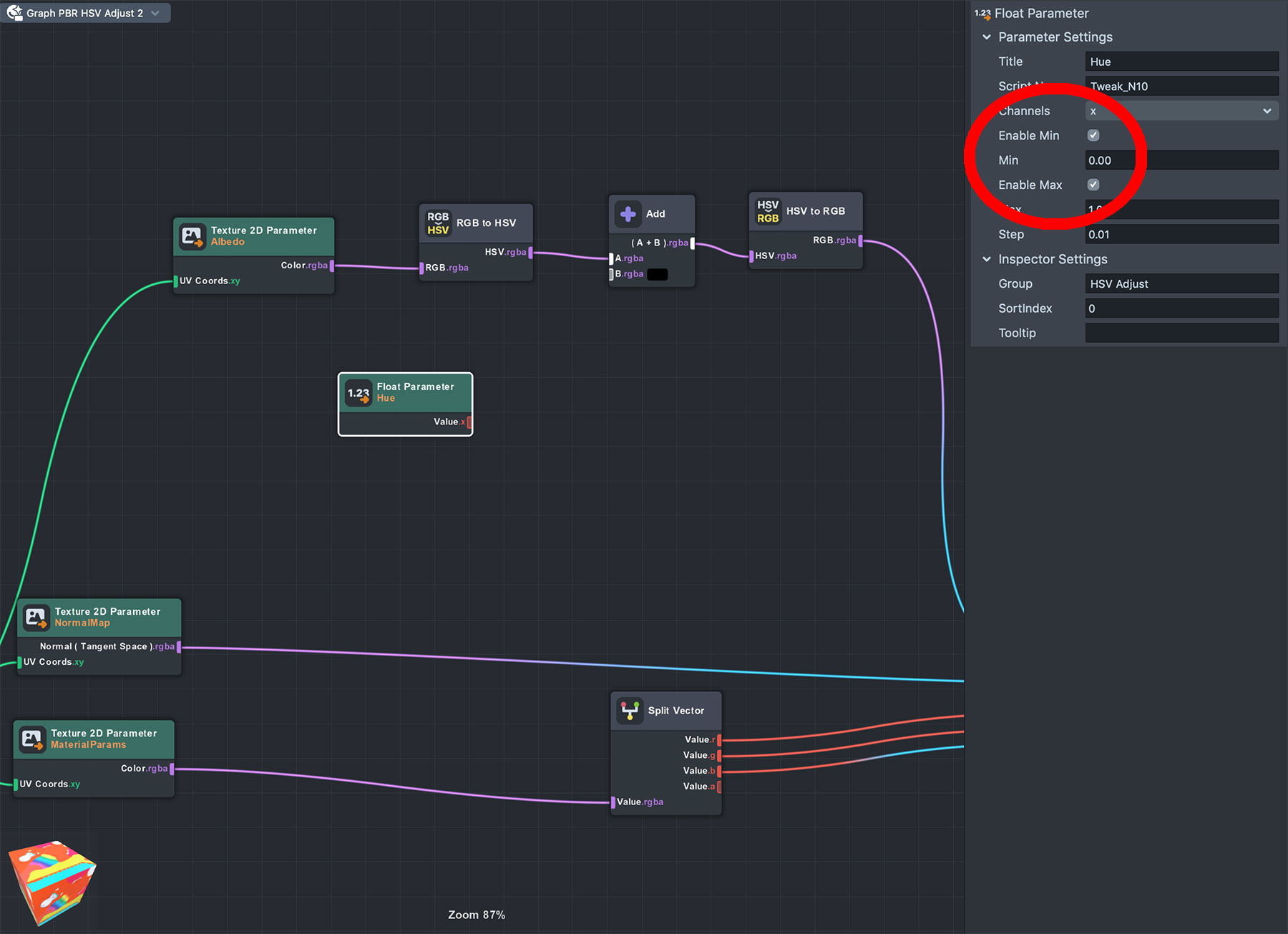Click the Add node plus icon
The width and height of the screenshot is (1288, 934).
(628, 214)
